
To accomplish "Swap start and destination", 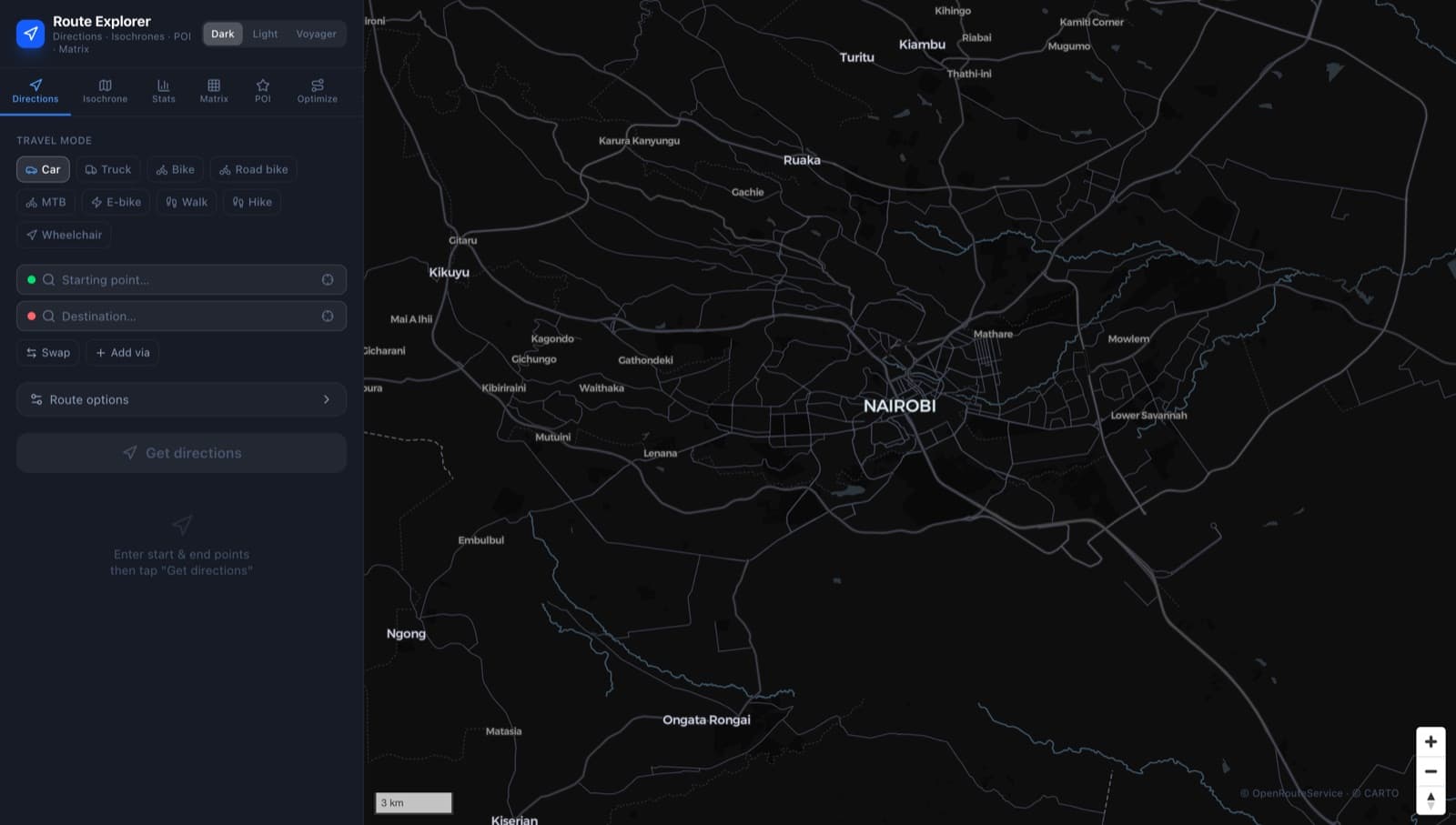I will 48,352.
